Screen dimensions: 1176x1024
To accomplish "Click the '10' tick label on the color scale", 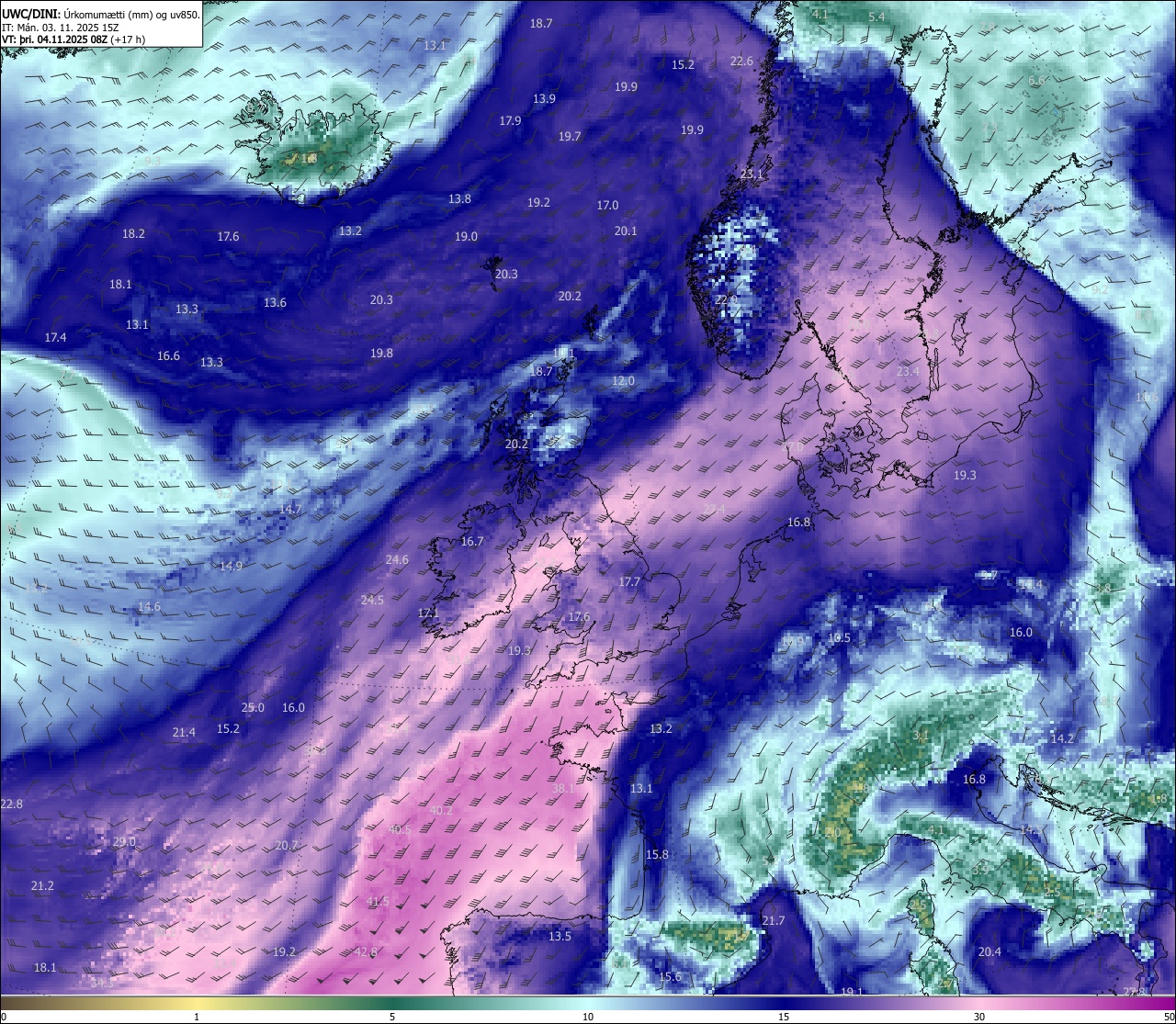I will (x=588, y=1018).
